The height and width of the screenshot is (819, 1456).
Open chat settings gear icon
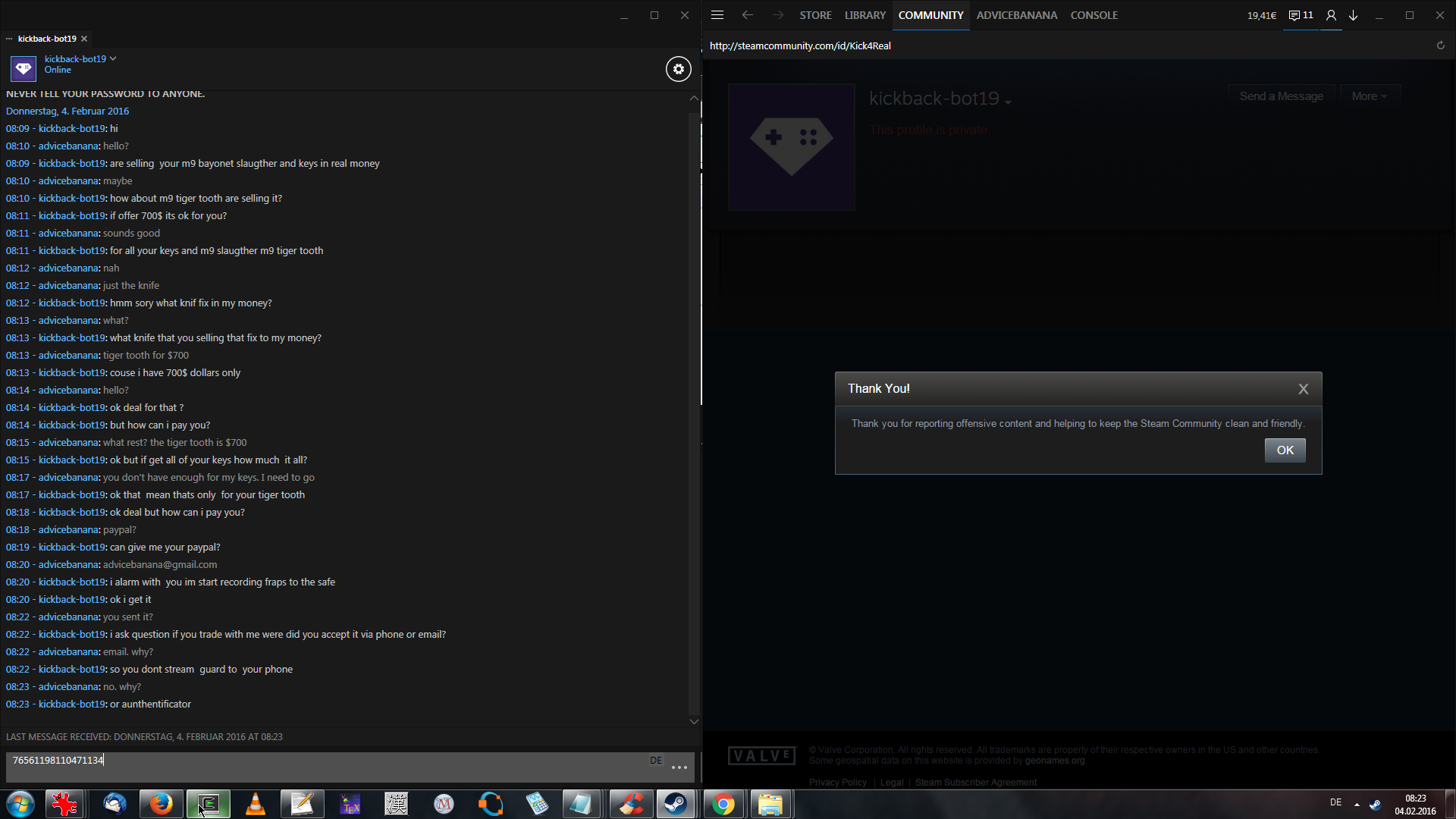click(x=678, y=69)
